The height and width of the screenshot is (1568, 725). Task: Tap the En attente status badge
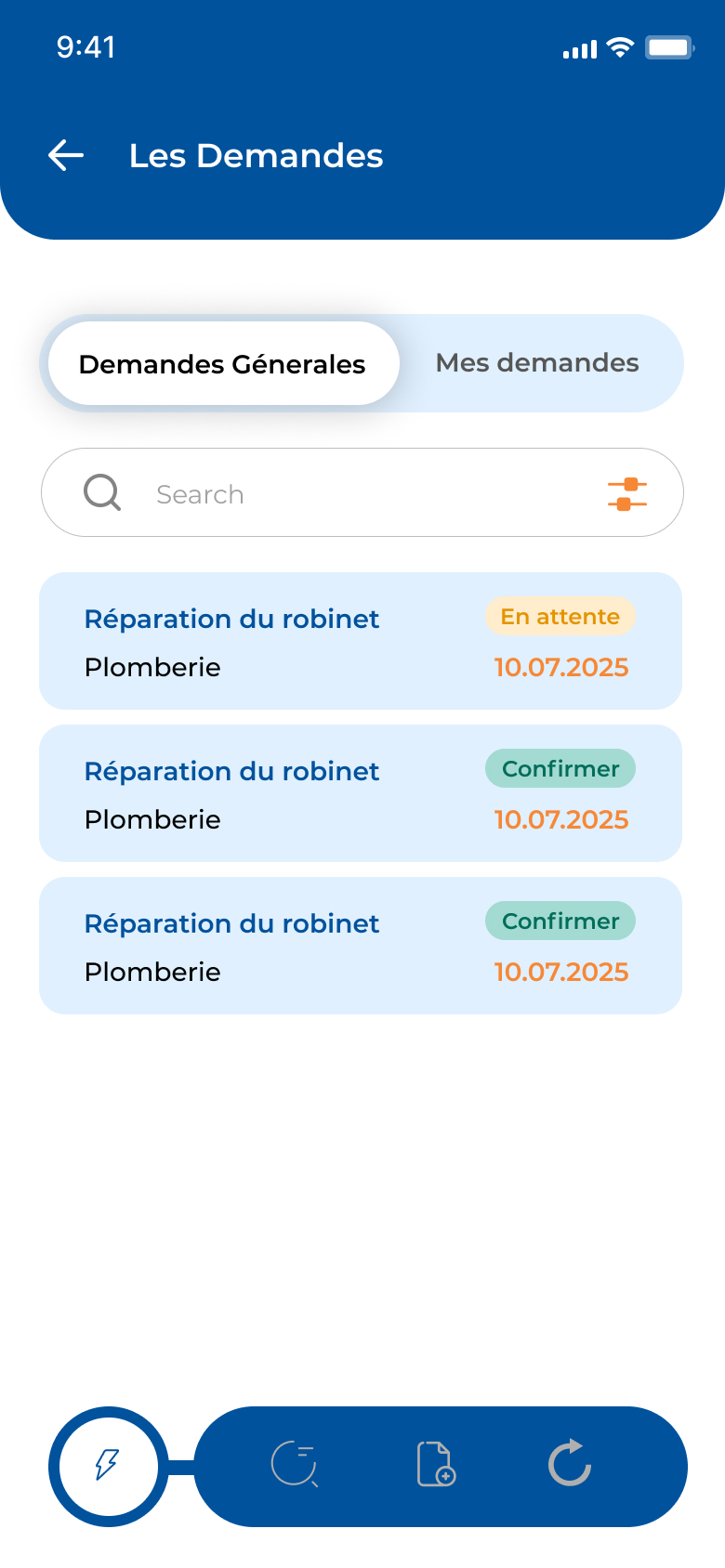coord(560,617)
